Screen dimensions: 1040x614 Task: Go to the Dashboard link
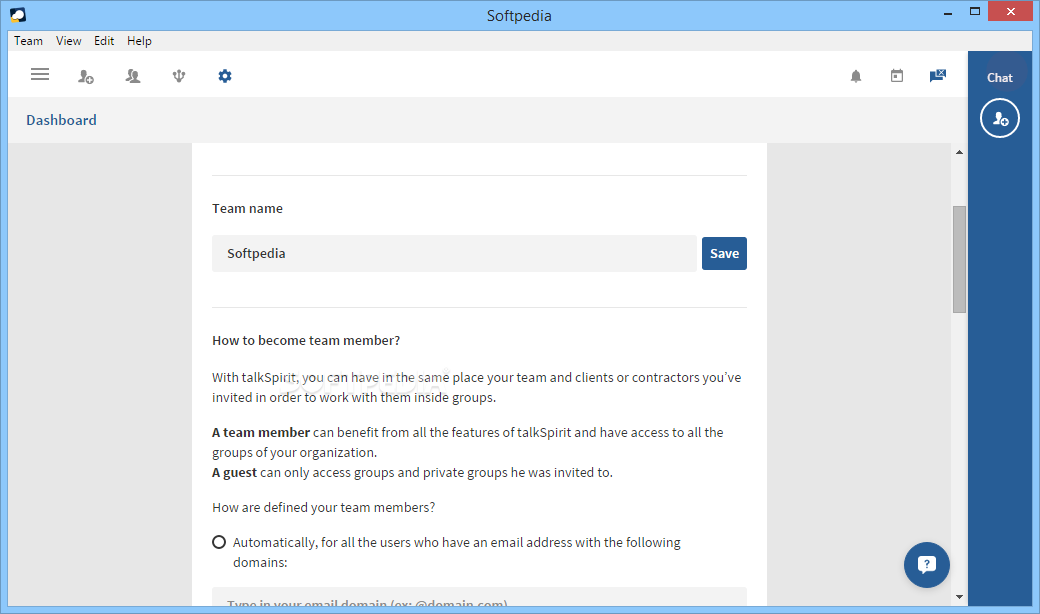tap(61, 120)
